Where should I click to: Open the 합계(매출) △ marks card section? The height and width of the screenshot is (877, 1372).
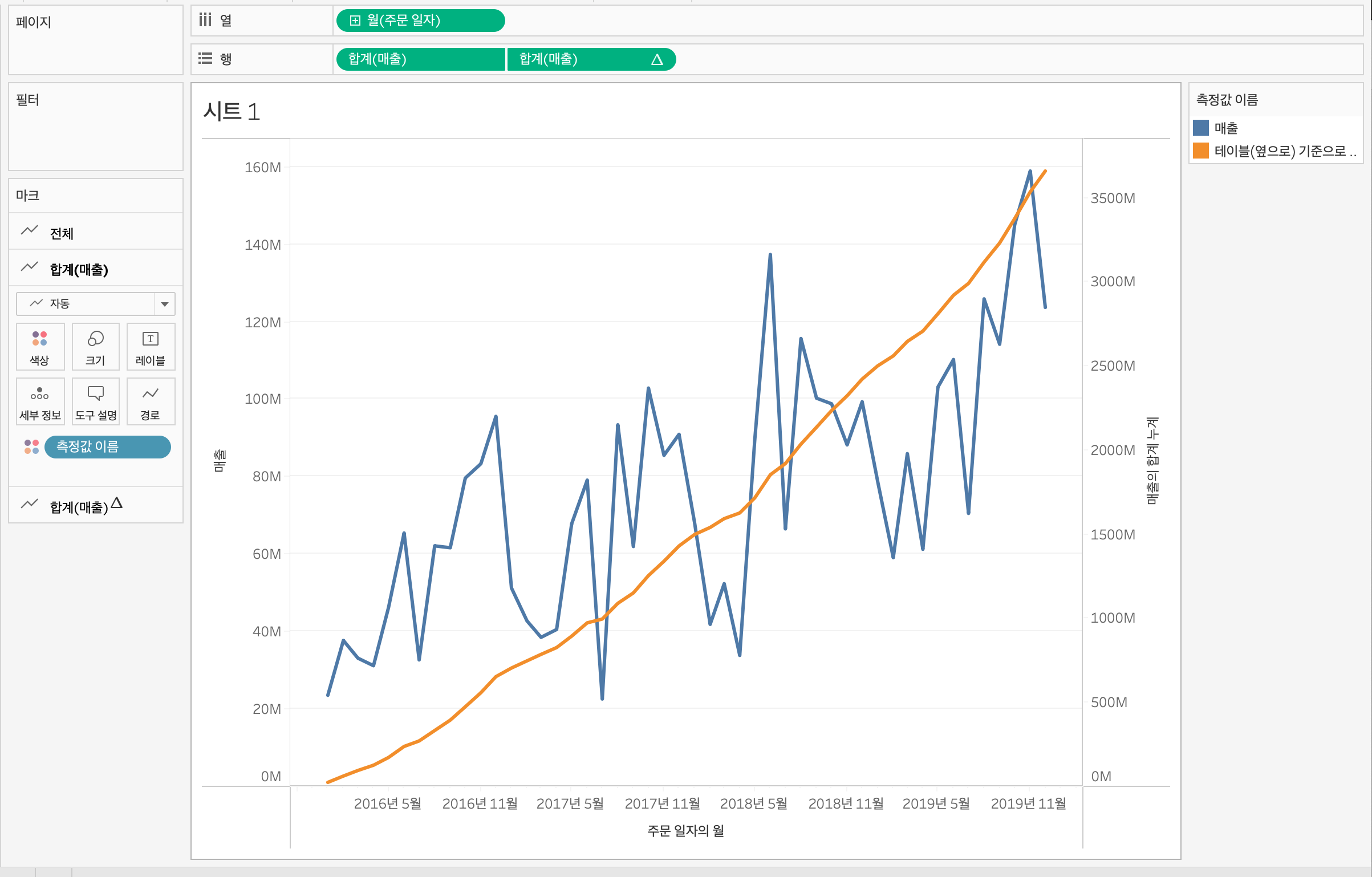(79, 506)
